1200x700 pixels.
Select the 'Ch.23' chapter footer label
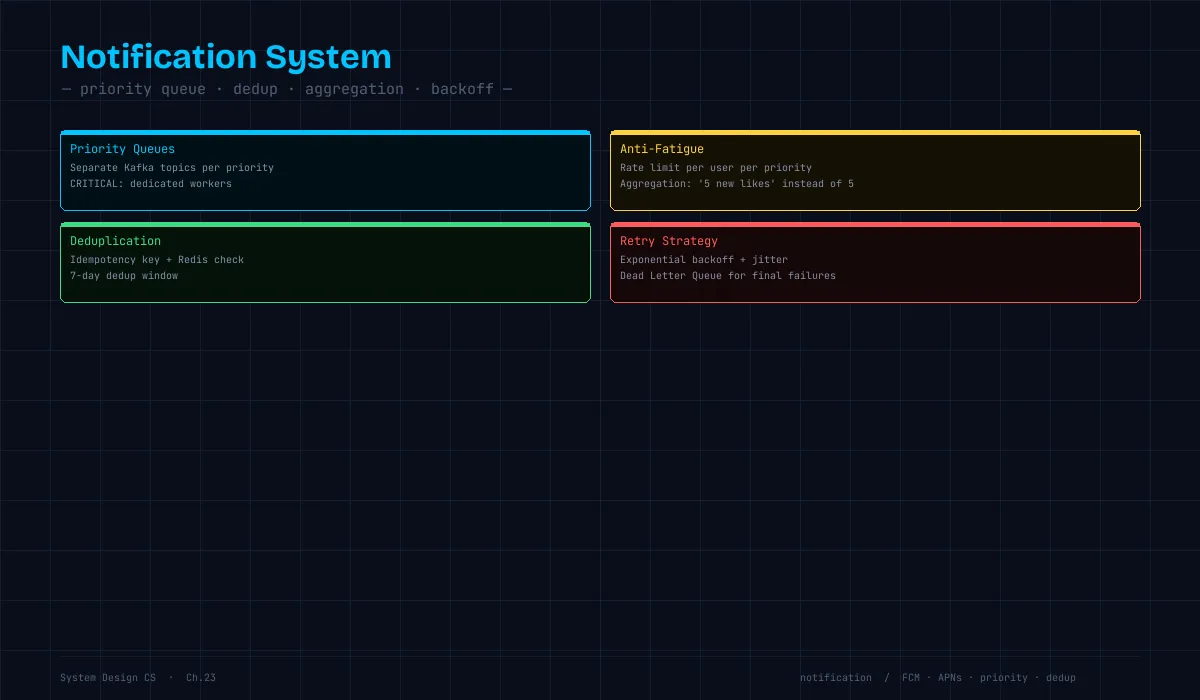(201, 678)
